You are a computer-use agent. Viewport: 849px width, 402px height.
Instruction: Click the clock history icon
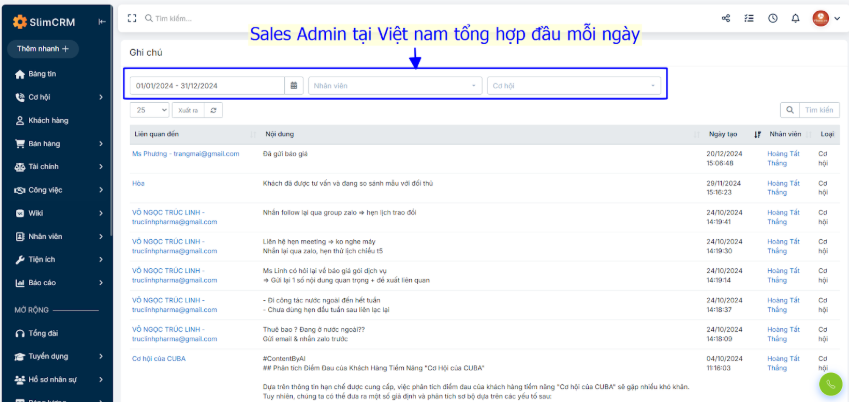click(772, 18)
